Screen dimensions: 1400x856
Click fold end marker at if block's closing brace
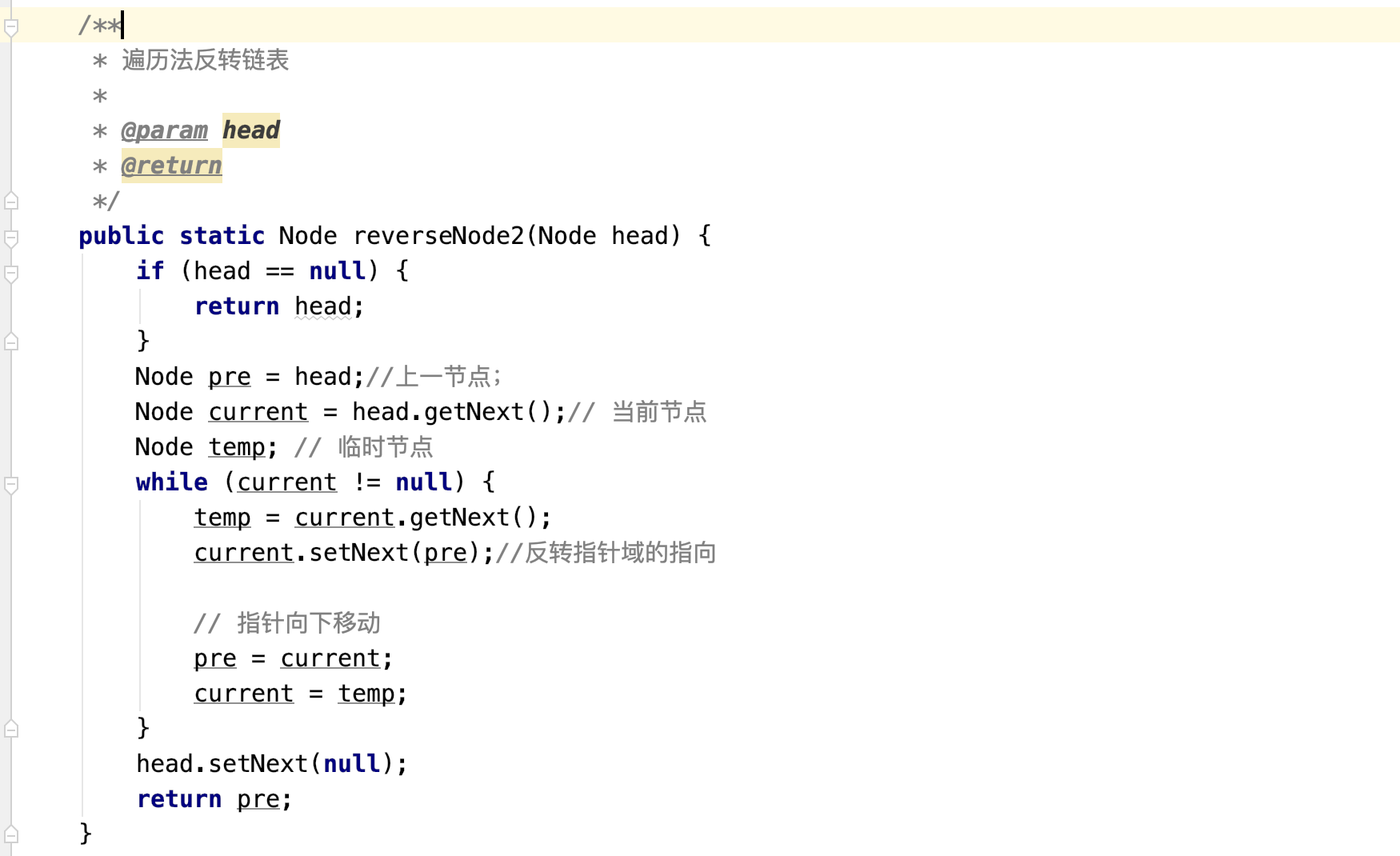click(11, 342)
